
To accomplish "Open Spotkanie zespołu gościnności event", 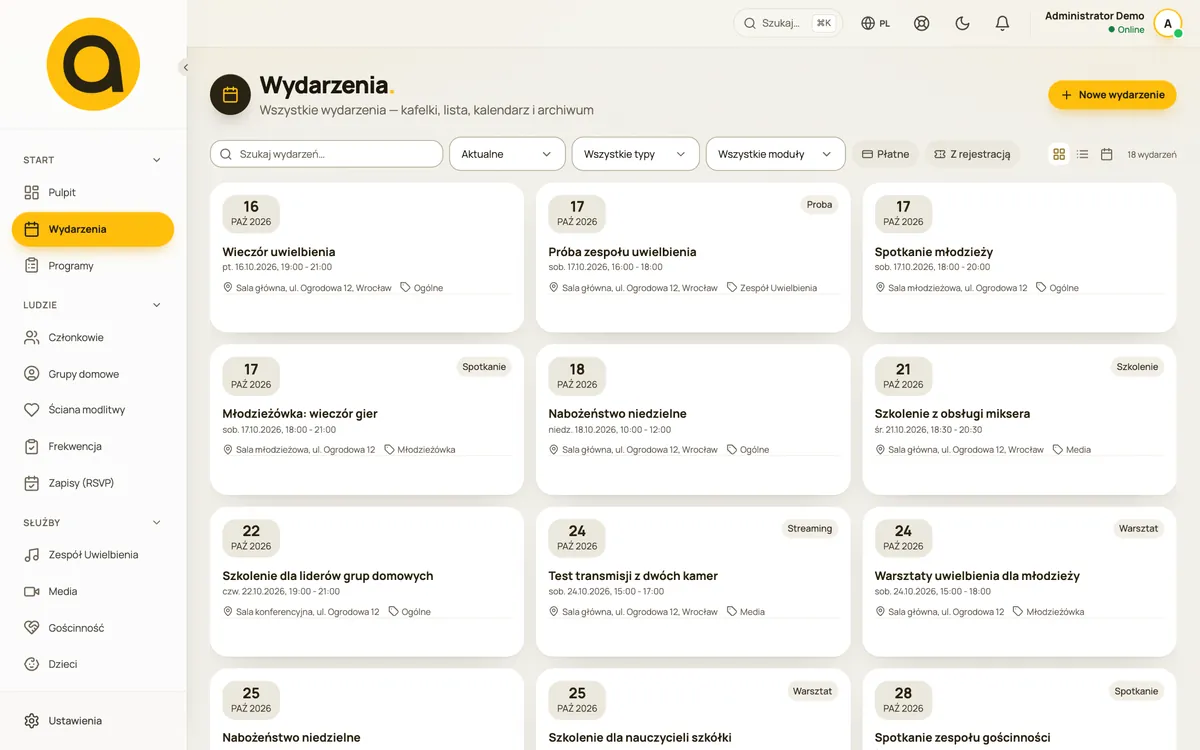I will pos(1019,709).
